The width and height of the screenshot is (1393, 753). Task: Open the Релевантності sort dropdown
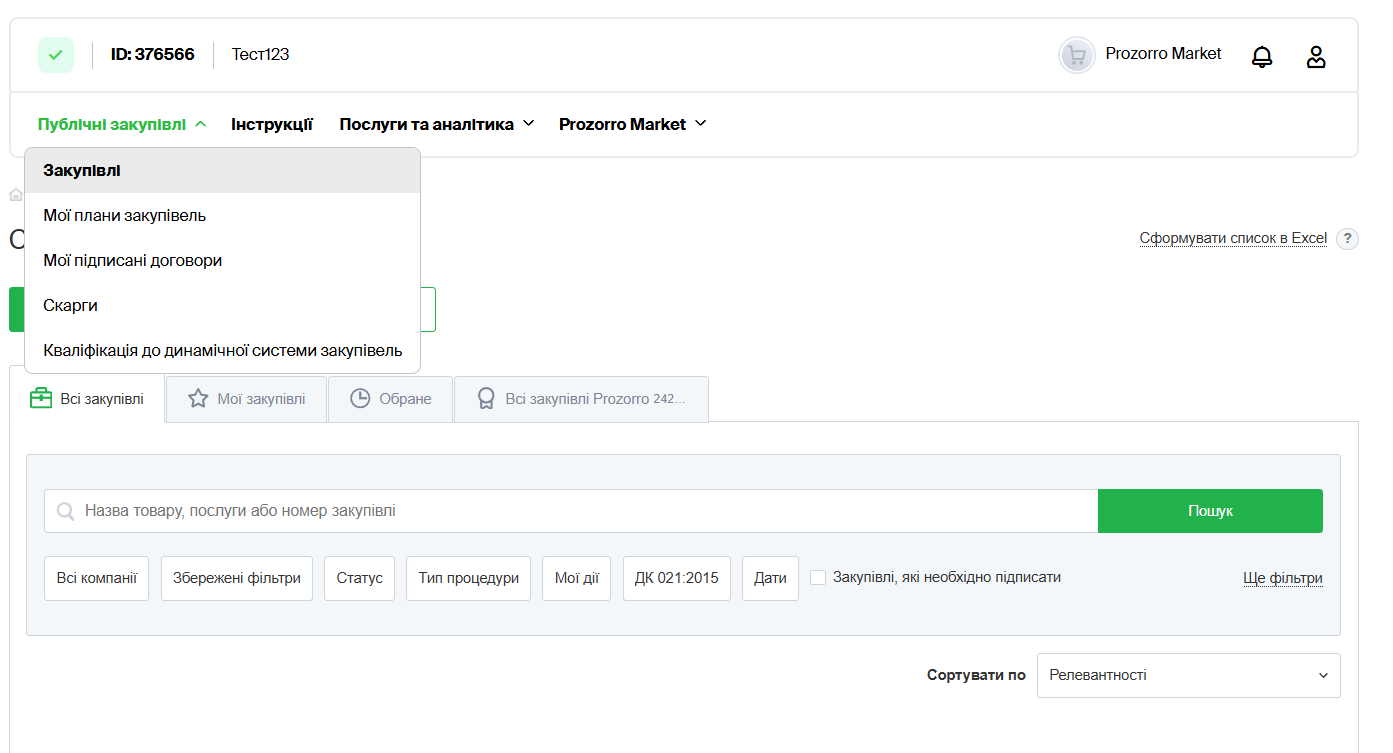click(x=1189, y=676)
